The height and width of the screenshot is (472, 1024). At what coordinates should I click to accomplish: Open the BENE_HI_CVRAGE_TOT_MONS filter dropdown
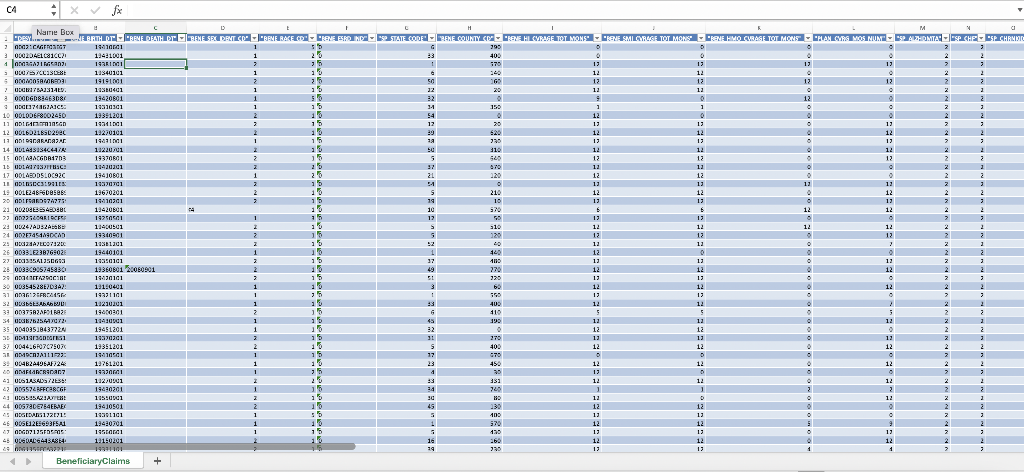click(x=596, y=38)
